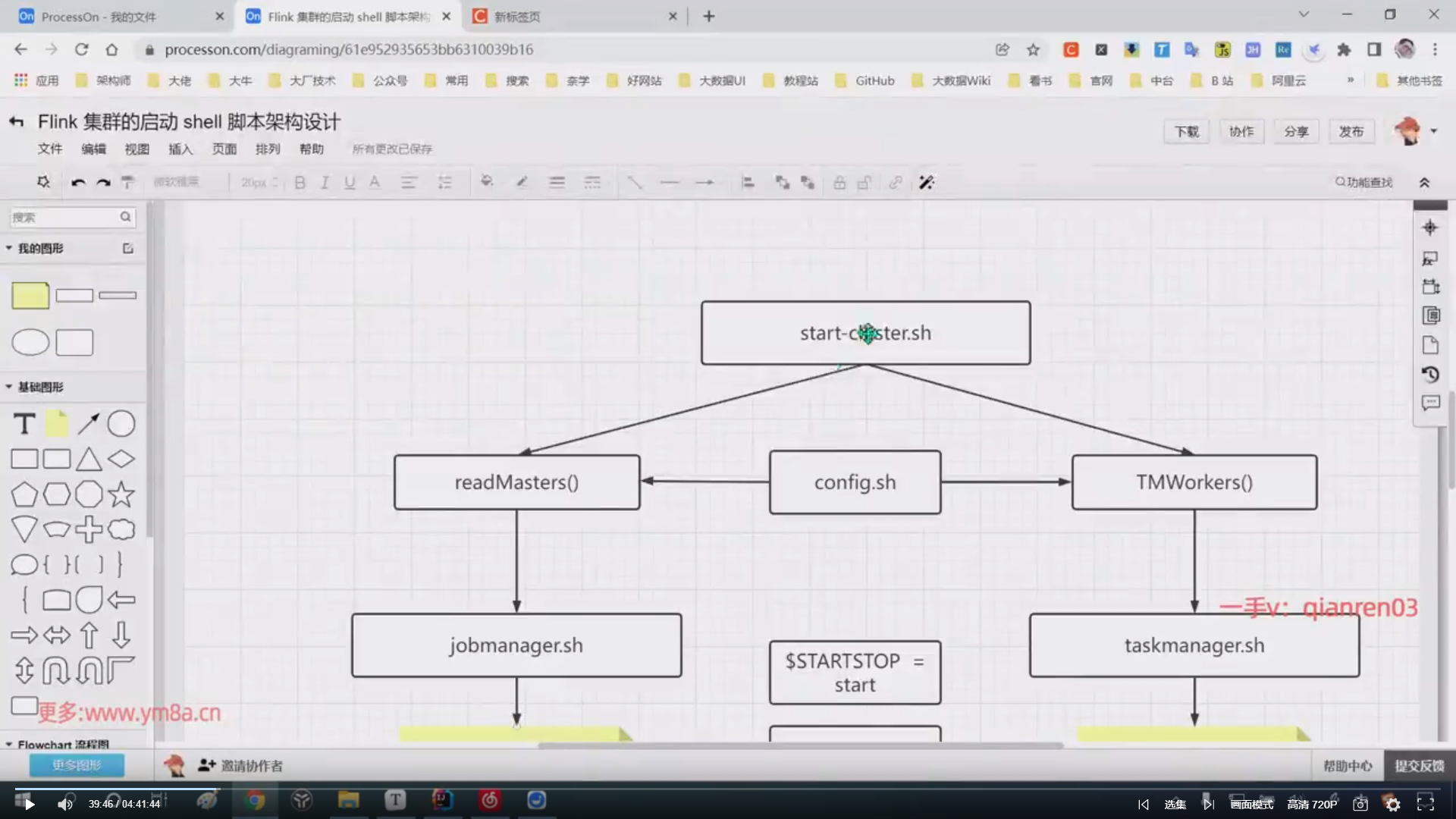Toggle italic formatting

pyautogui.click(x=325, y=182)
